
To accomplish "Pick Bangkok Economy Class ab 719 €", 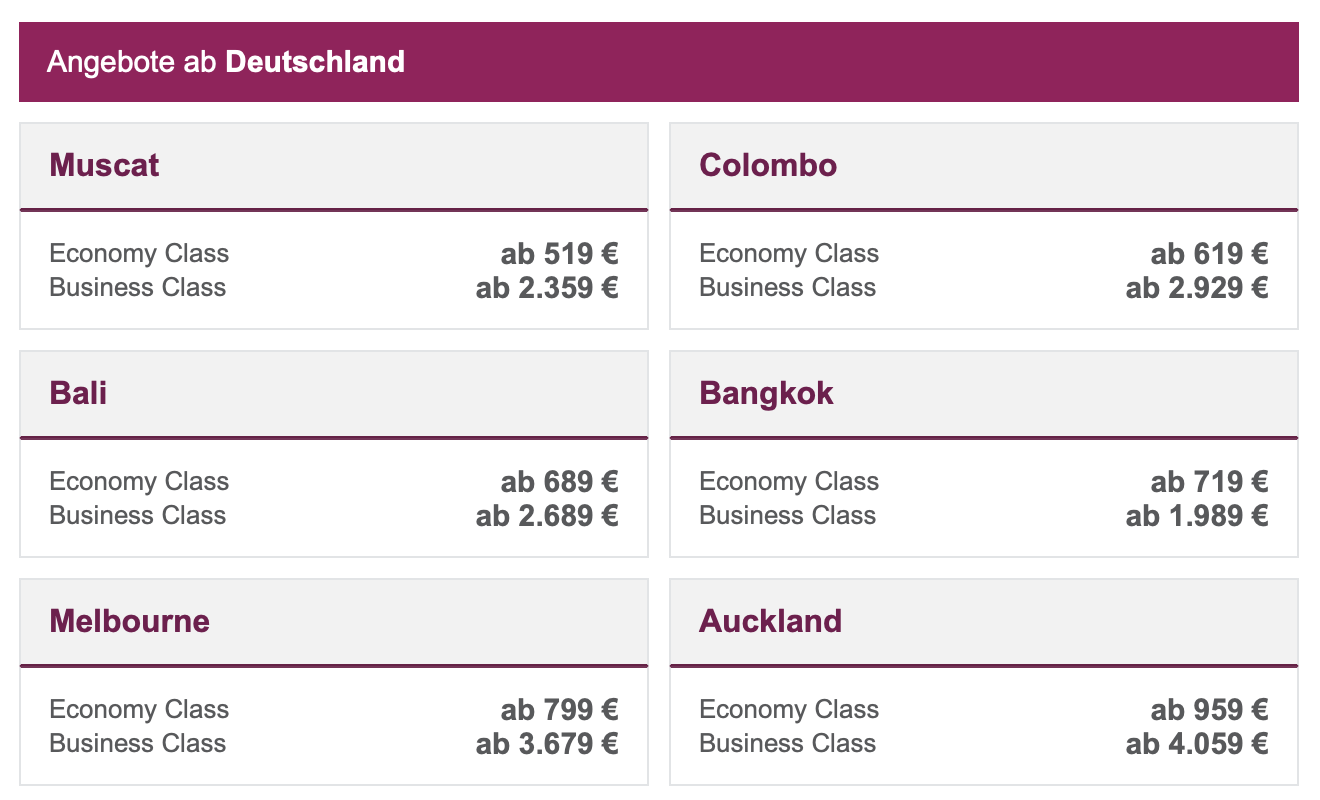I will [x=1209, y=482].
